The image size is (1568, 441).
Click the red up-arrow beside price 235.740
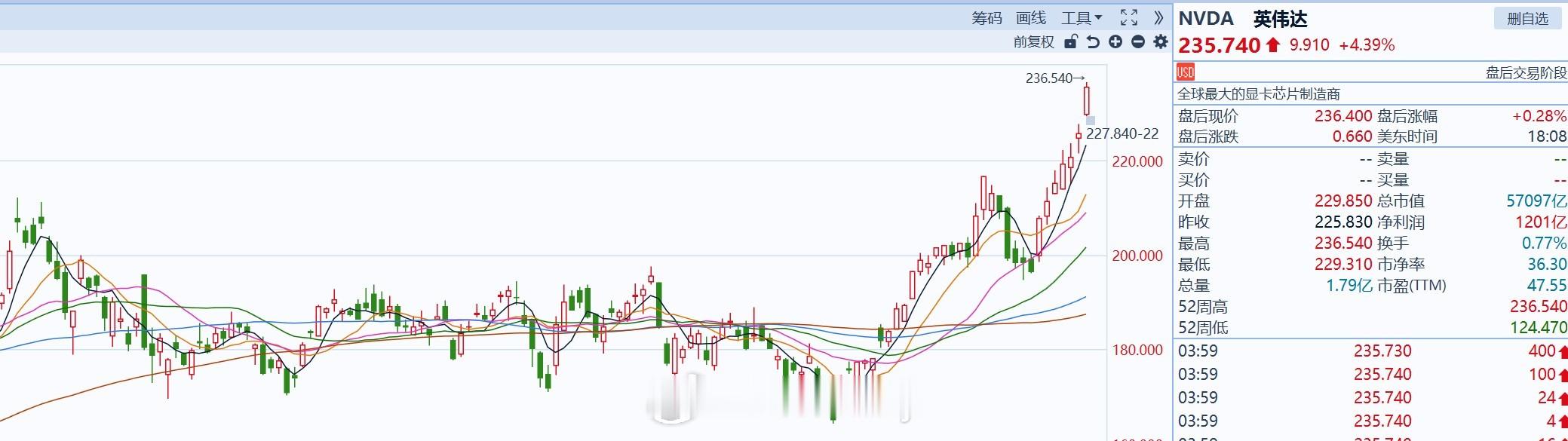1273,44
